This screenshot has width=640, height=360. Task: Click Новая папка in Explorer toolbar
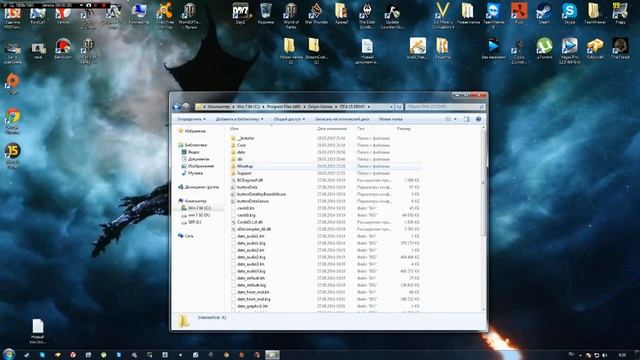390,119
